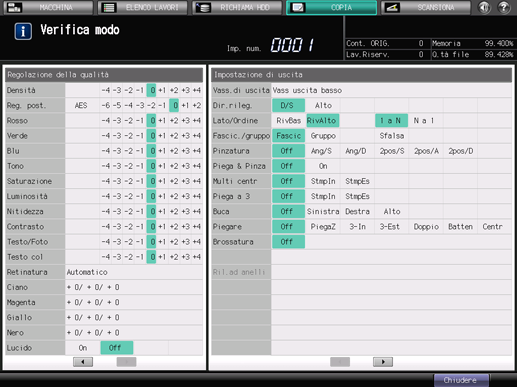Turn Piega & Pinza Off

point(288,166)
